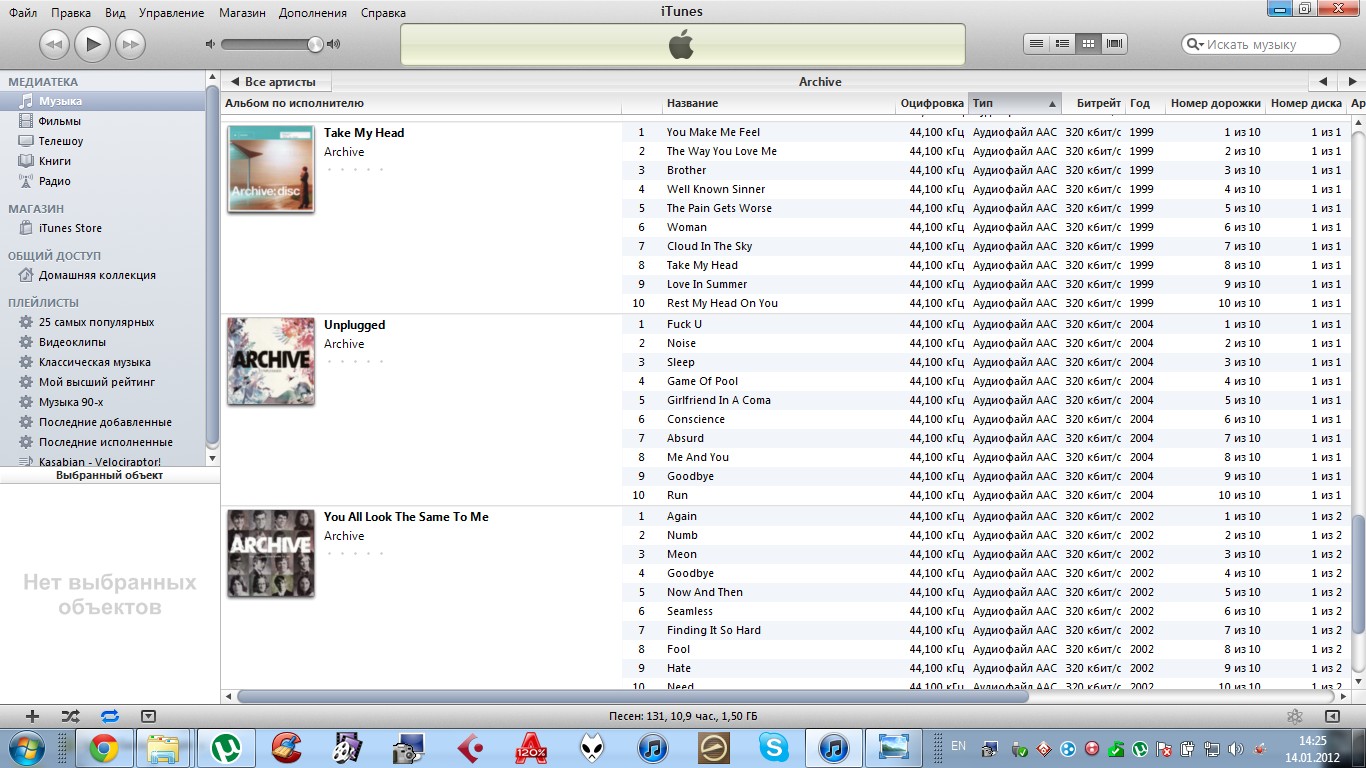The image size is (1366, 768).
Task: Switch to Cover Flow view
Action: 1114,43
